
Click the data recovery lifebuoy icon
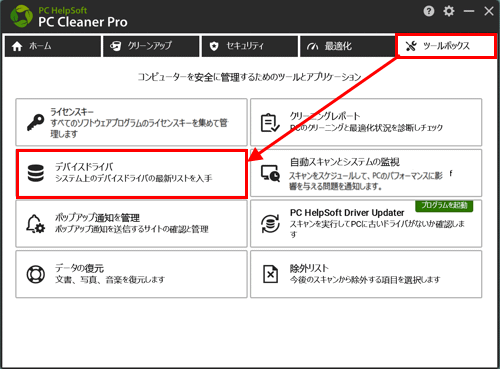tap(36, 274)
